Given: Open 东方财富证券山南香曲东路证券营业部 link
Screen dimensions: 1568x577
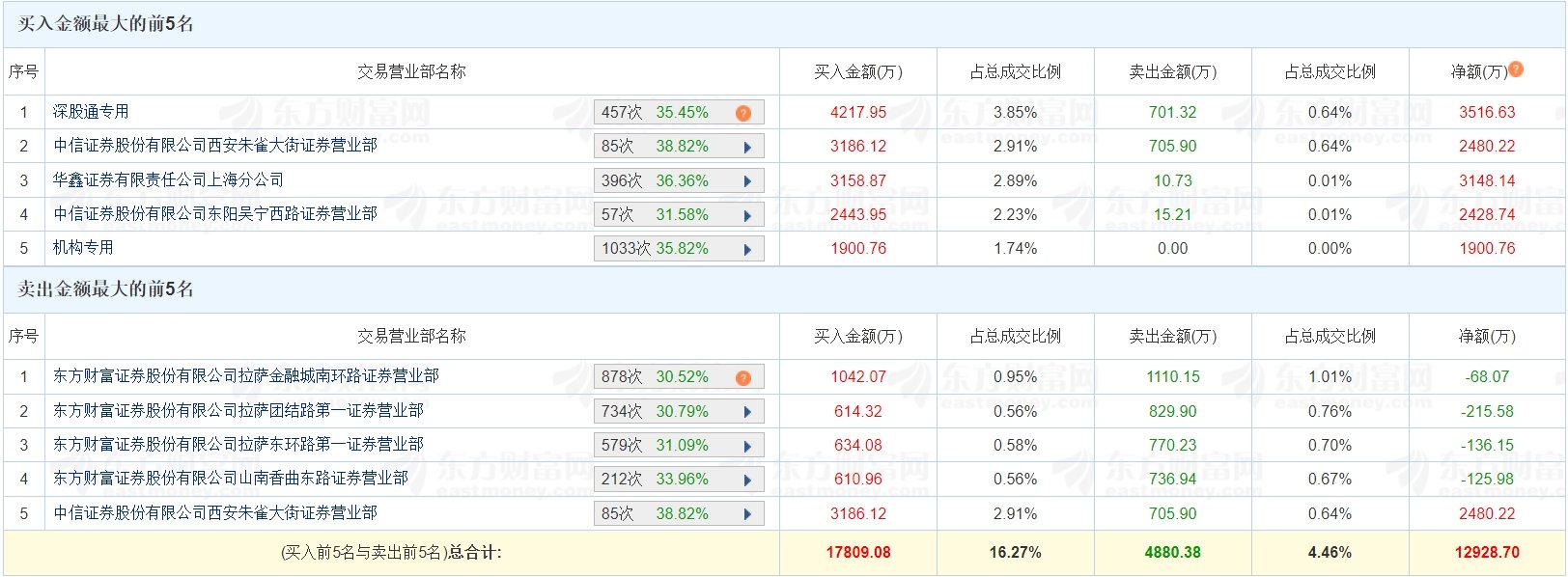Looking at the screenshot, I should point(231,479).
